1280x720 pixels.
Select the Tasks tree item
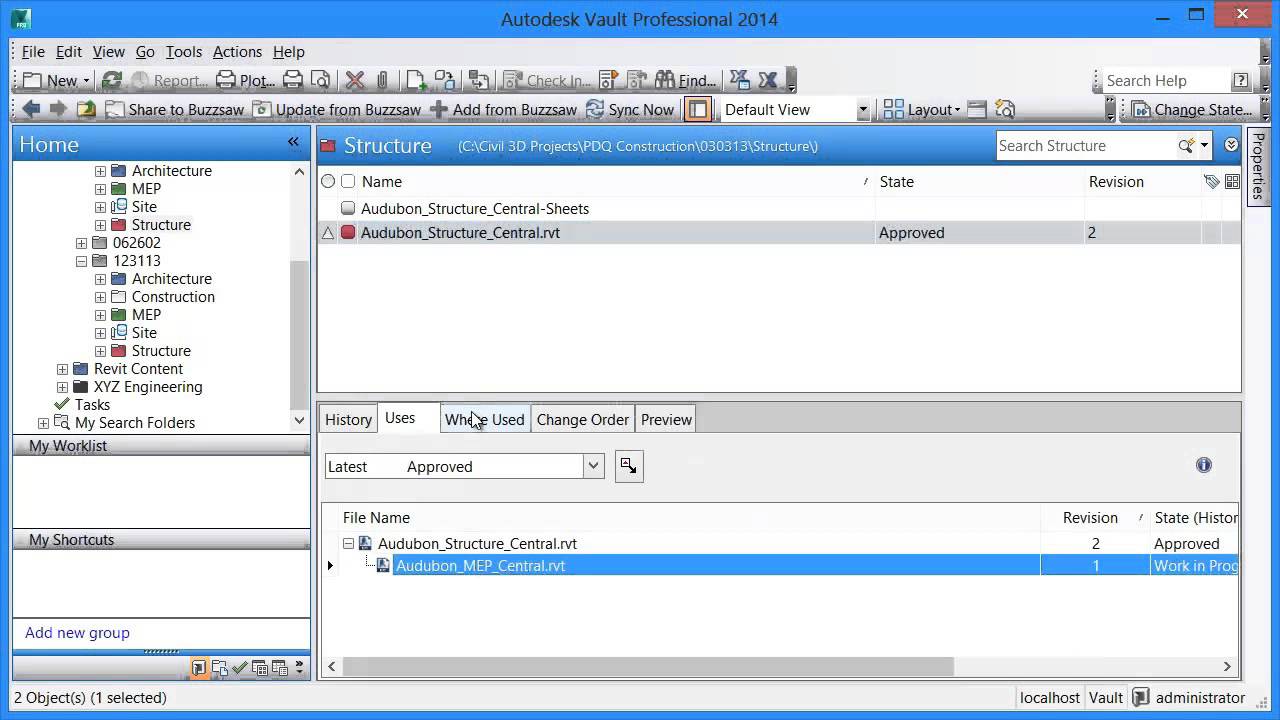92,405
